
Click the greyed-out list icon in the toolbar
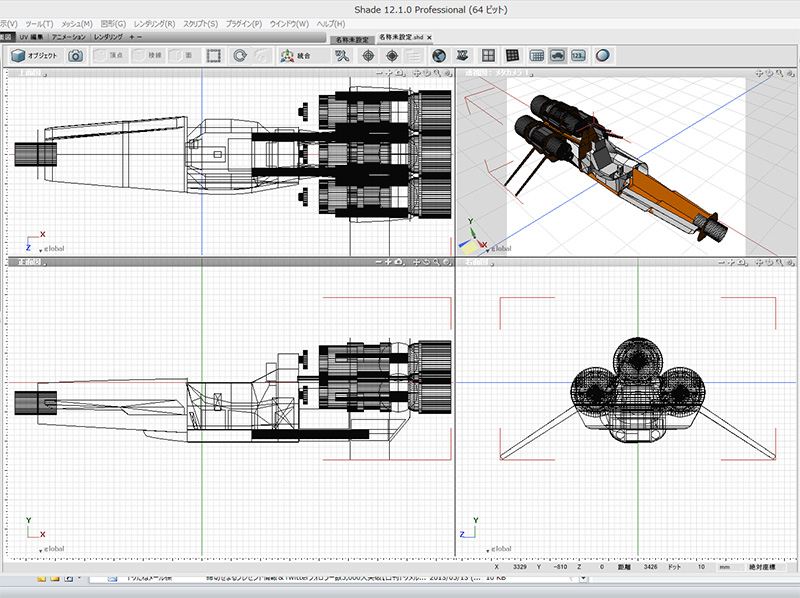click(x=414, y=56)
